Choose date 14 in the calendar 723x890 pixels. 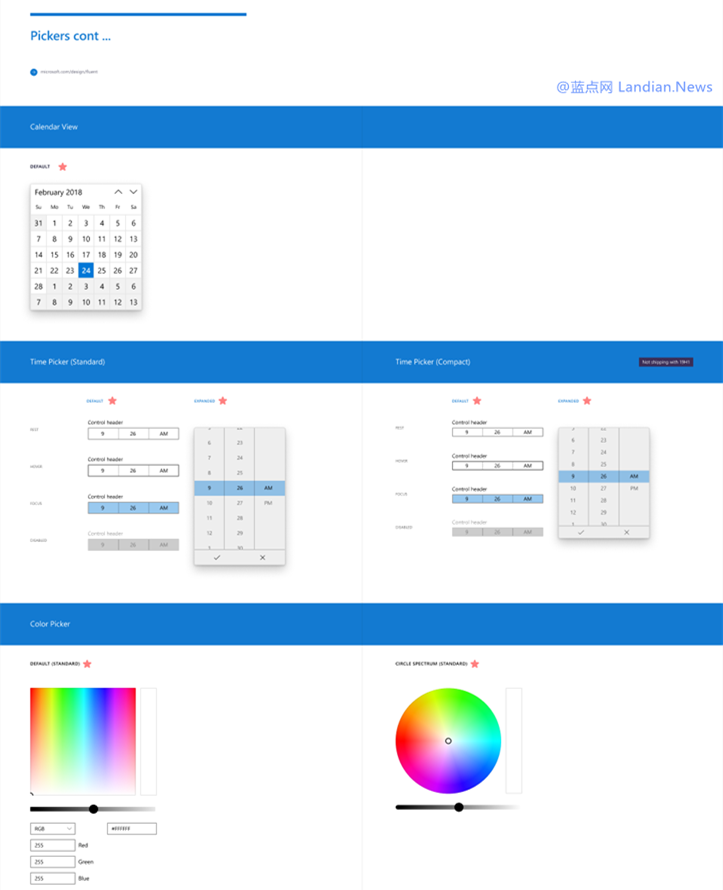click(x=38, y=255)
